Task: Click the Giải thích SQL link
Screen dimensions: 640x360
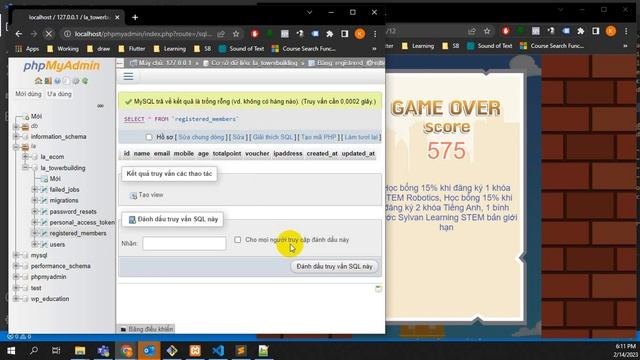Action: click(x=273, y=137)
